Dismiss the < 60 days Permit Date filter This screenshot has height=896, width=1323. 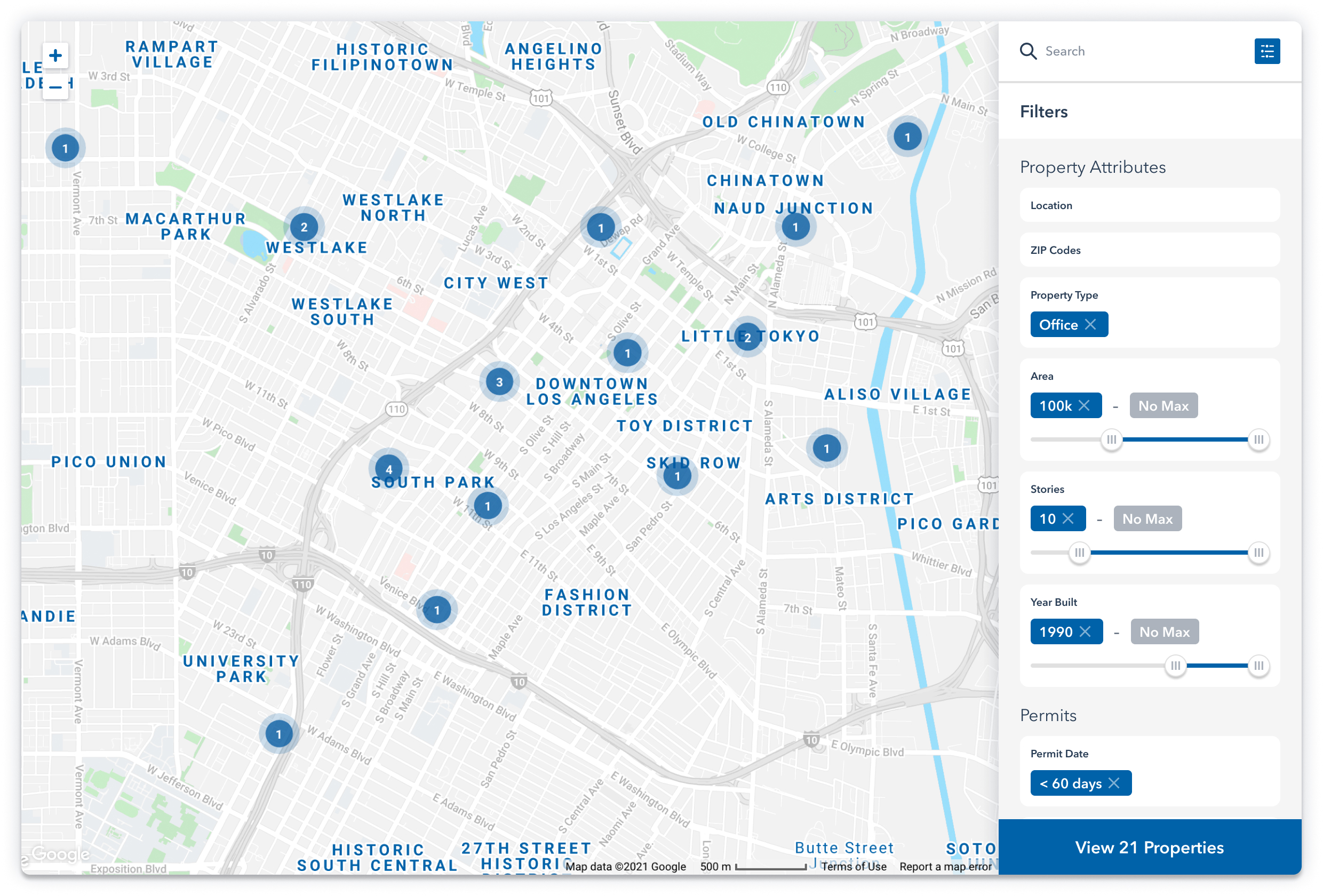pyautogui.click(x=1115, y=783)
